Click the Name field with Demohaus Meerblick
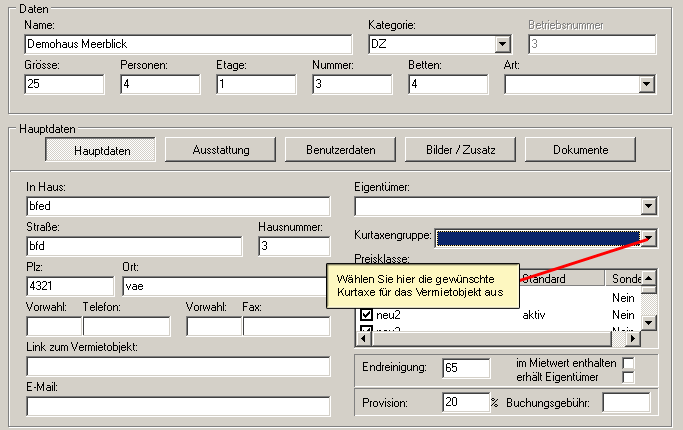The width and height of the screenshot is (683, 430). [188, 44]
